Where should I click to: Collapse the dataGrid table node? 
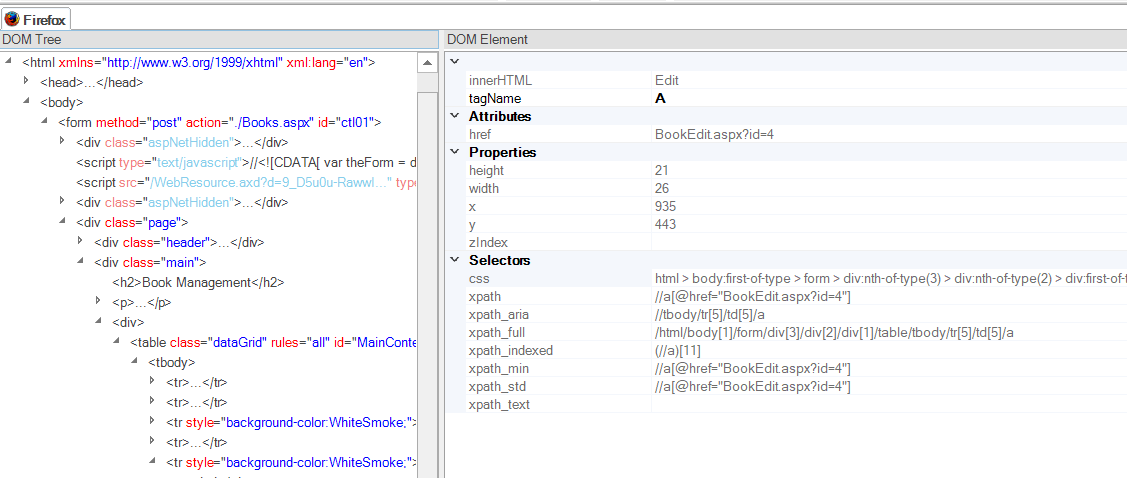tap(116, 341)
